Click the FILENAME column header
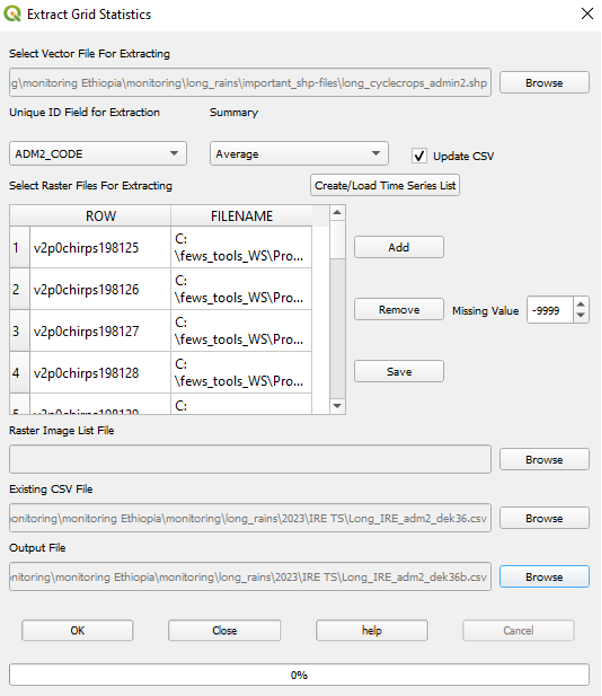The width and height of the screenshot is (602, 696). point(241,216)
